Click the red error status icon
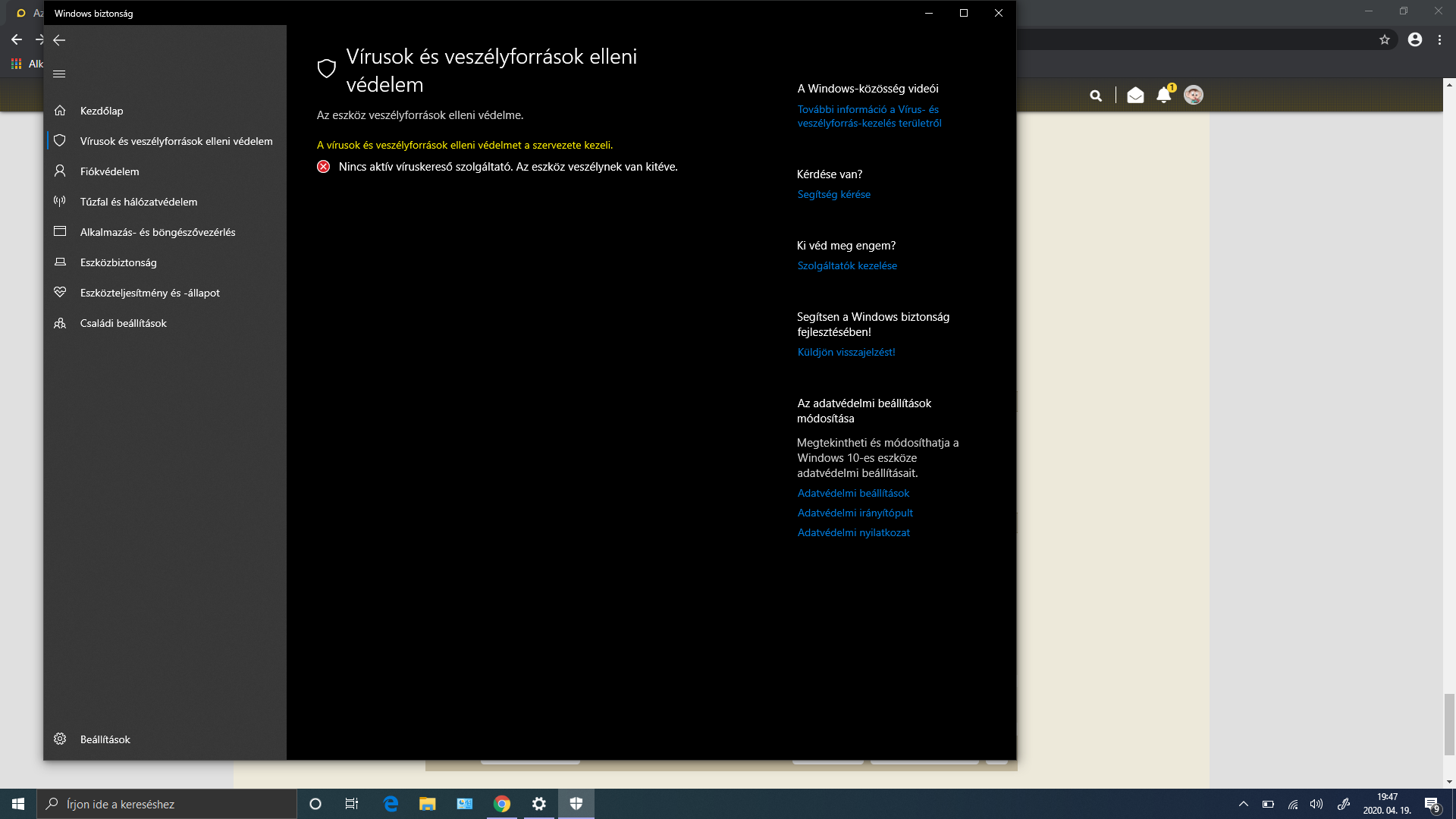The width and height of the screenshot is (1456, 819). point(324,167)
